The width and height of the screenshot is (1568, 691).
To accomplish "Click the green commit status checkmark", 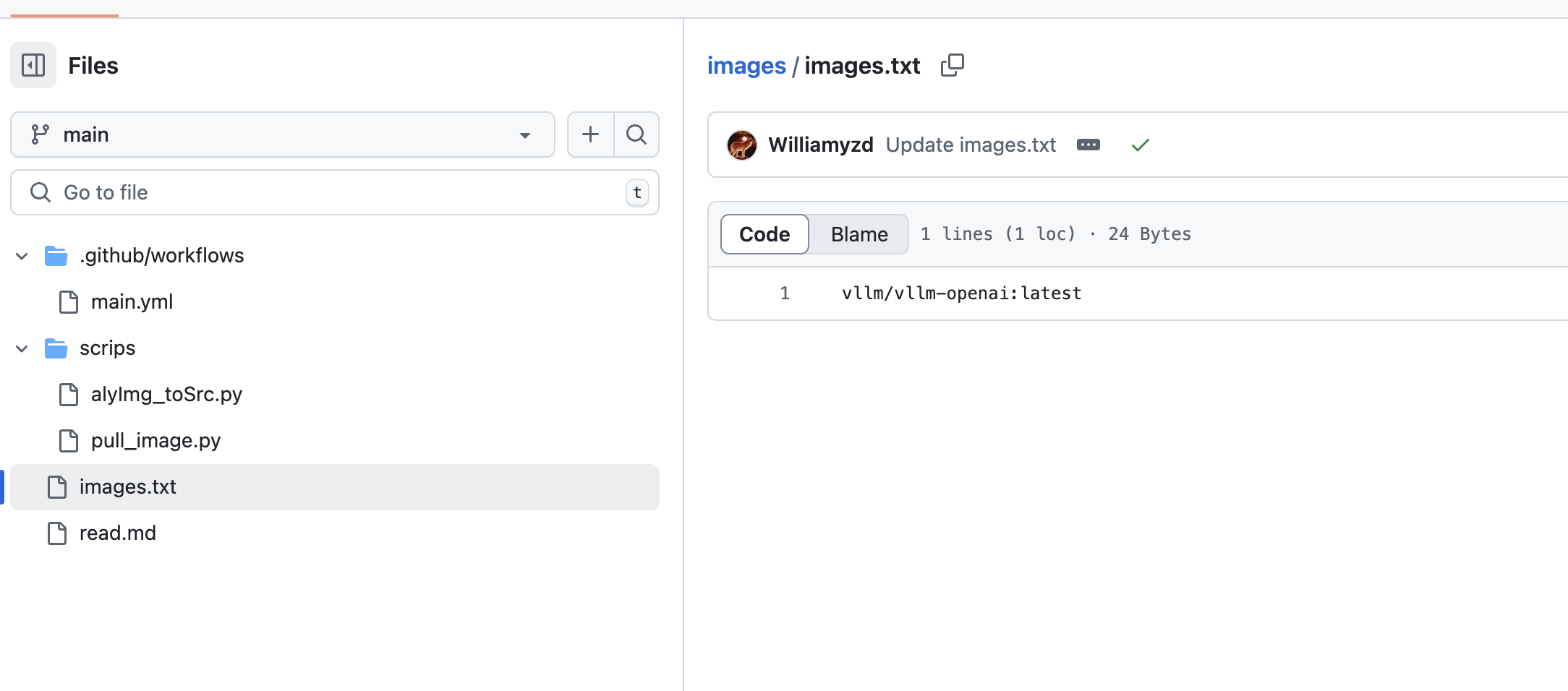I will pyautogui.click(x=1140, y=145).
